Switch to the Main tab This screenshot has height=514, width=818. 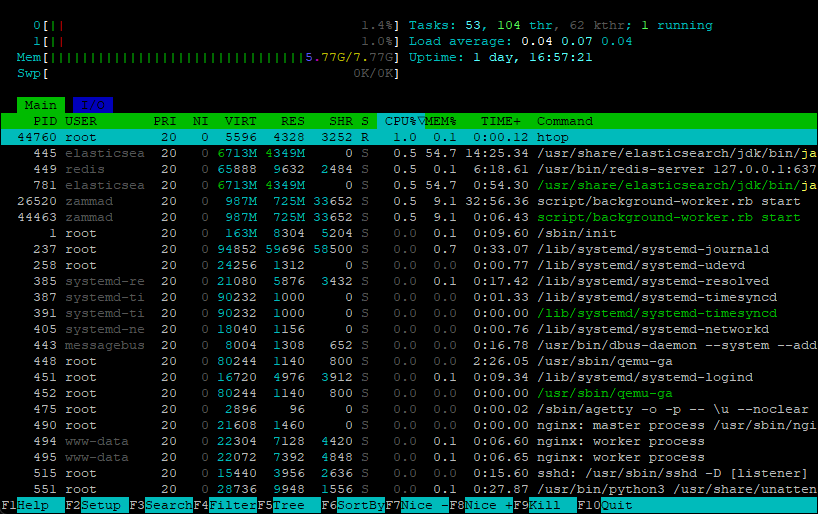(41, 105)
